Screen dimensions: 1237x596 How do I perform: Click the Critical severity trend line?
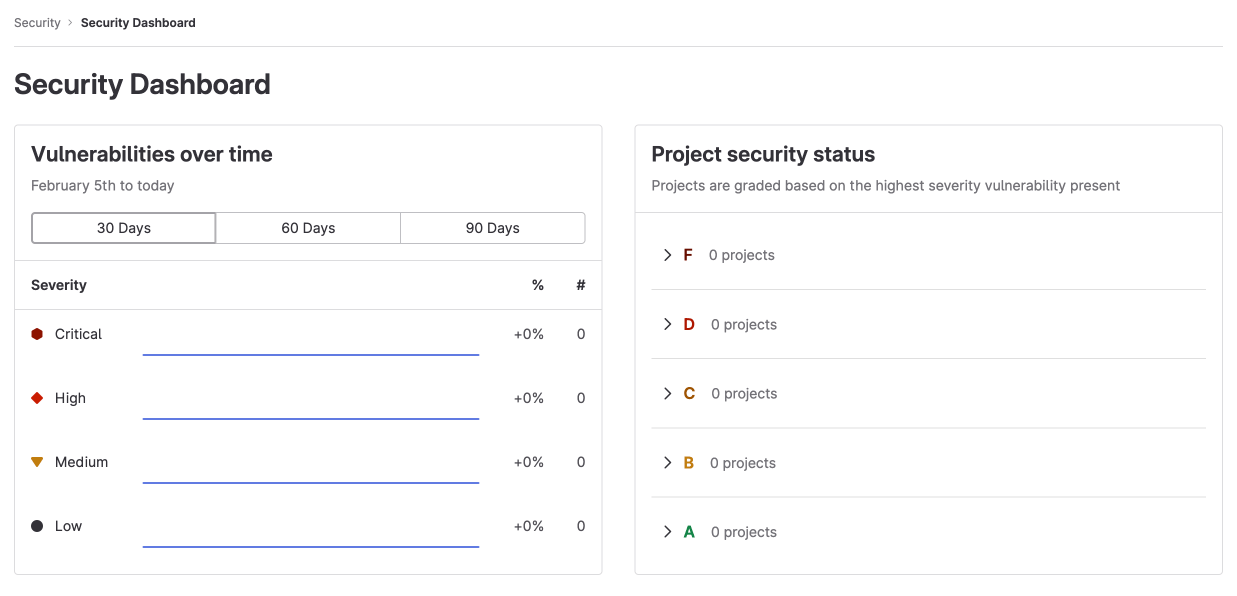pyautogui.click(x=310, y=352)
